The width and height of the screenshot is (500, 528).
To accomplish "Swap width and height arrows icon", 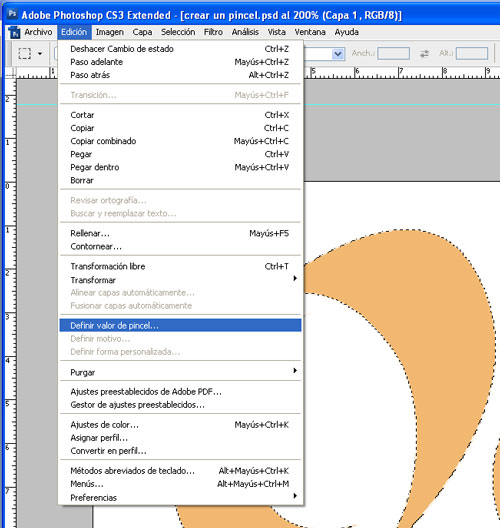I will point(424,53).
